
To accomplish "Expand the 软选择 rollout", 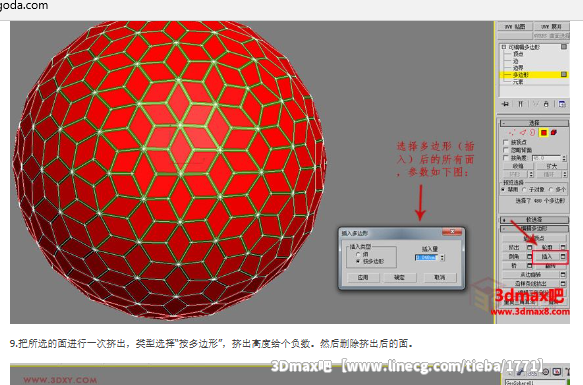I will (534, 220).
